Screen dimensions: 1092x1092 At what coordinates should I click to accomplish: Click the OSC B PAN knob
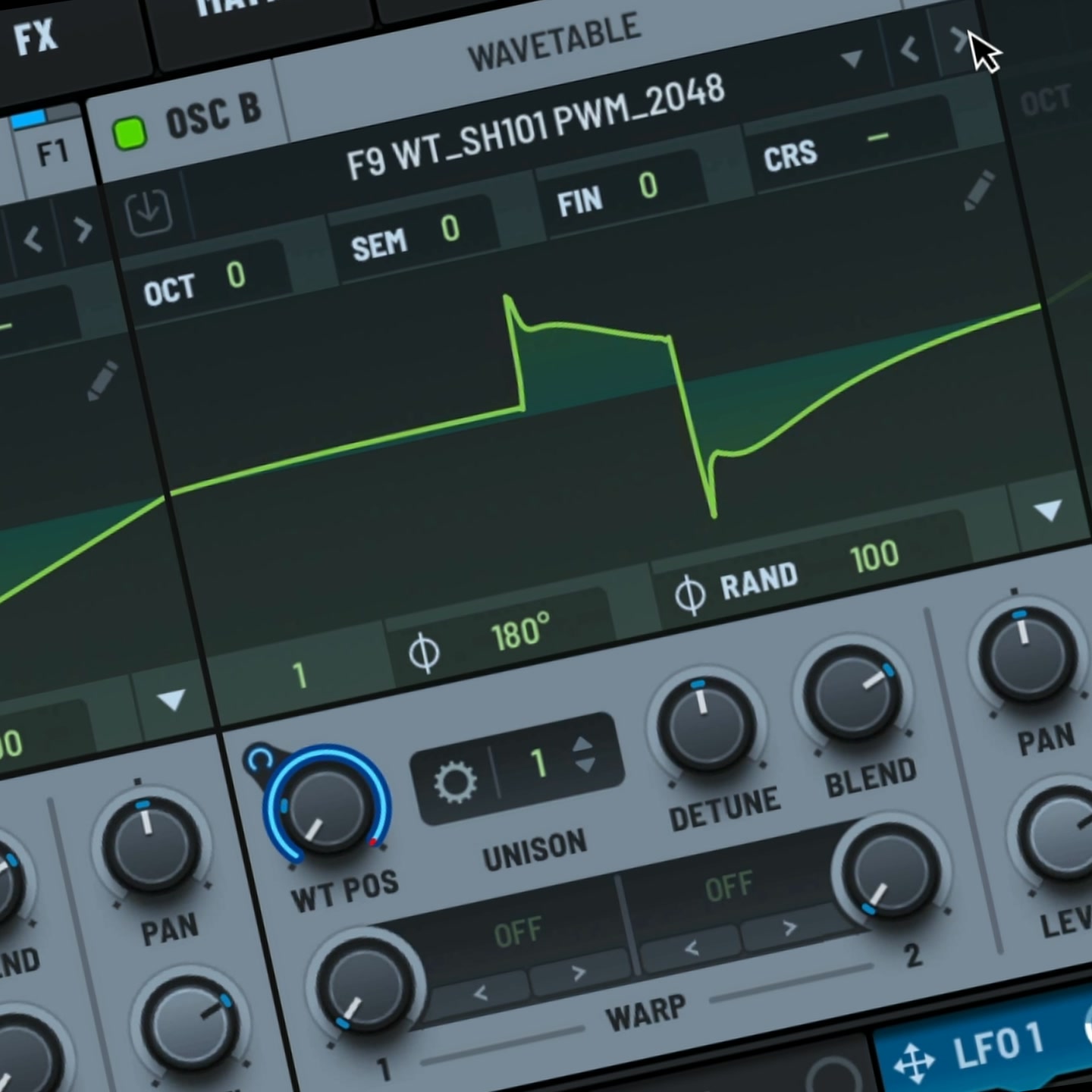point(1028,654)
